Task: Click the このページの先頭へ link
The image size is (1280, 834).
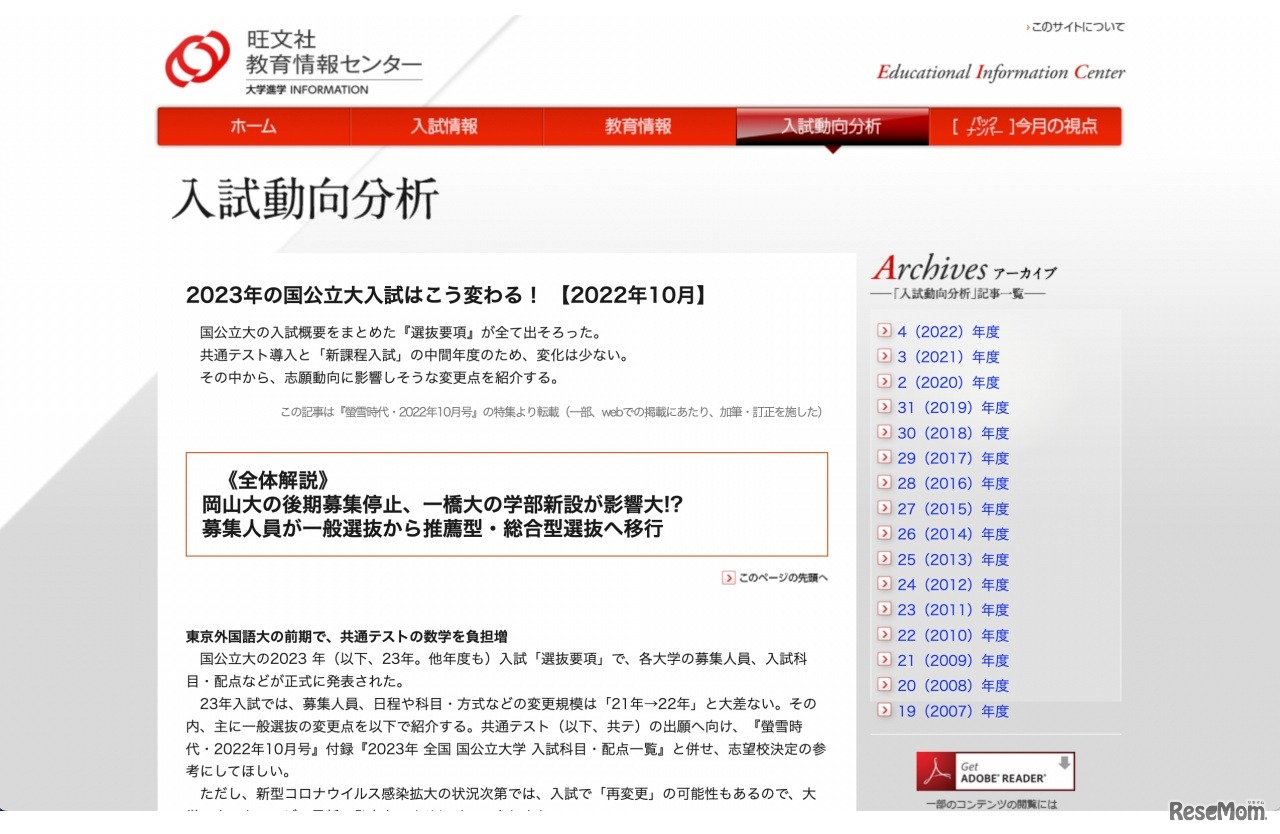Action: (x=782, y=577)
